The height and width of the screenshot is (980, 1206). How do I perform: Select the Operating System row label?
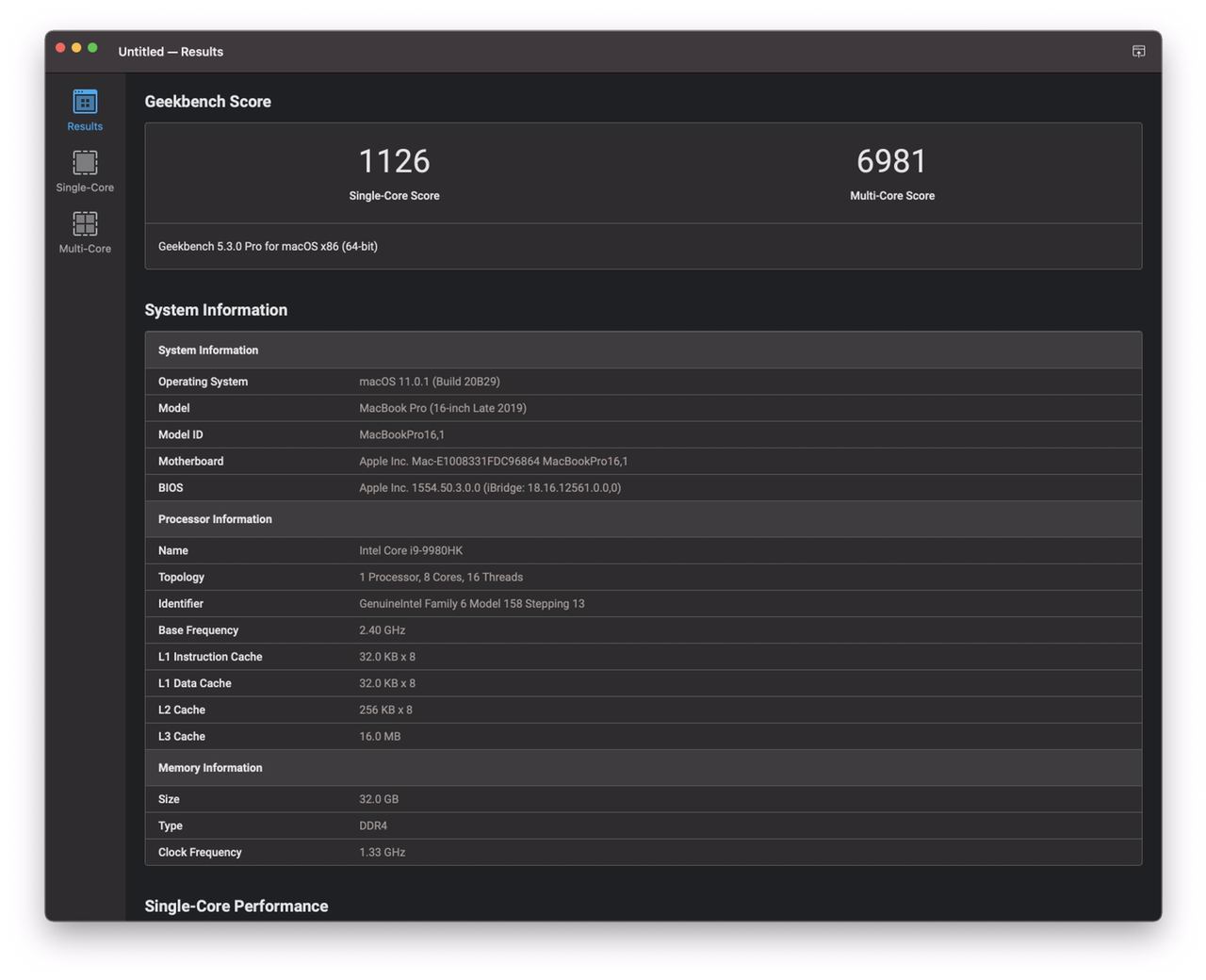[203, 382]
